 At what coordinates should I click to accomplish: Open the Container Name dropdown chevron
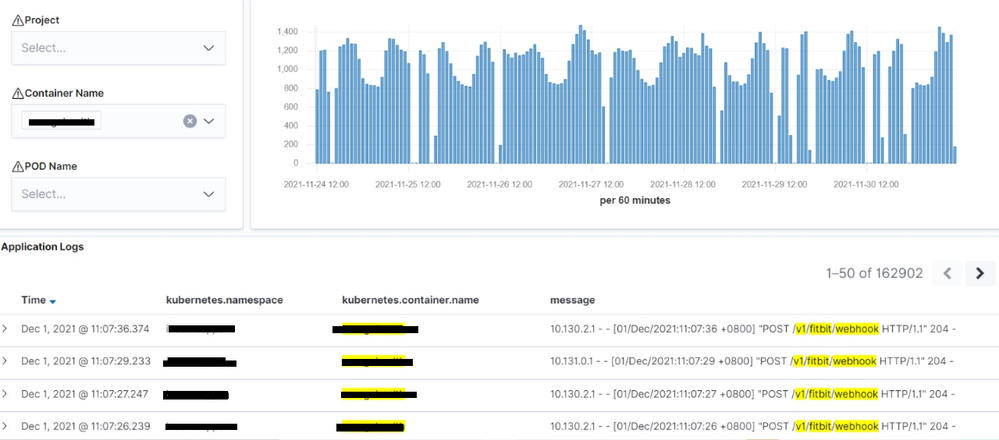point(209,121)
